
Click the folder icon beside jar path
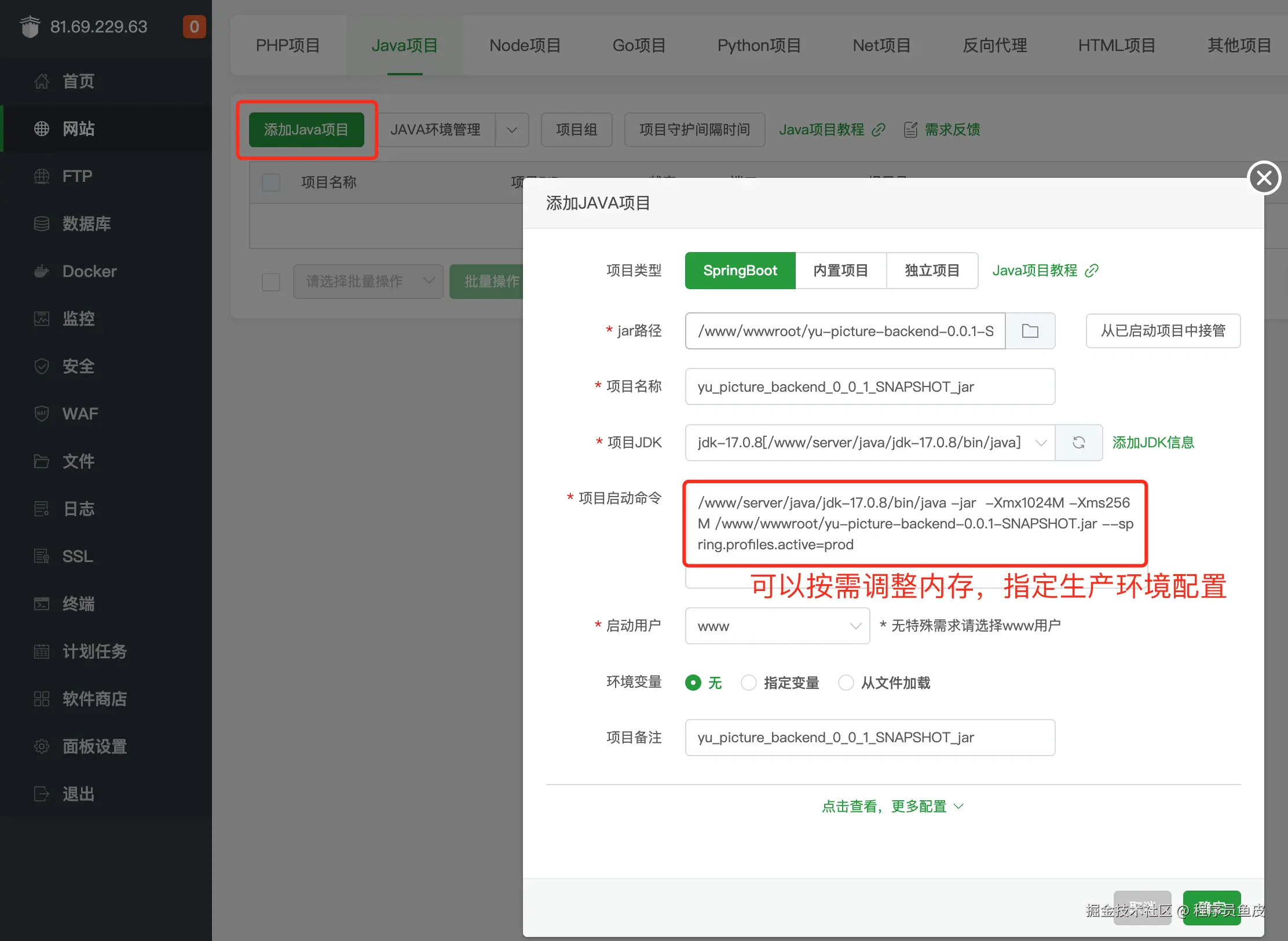pyautogui.click(x=1030, y=331)
